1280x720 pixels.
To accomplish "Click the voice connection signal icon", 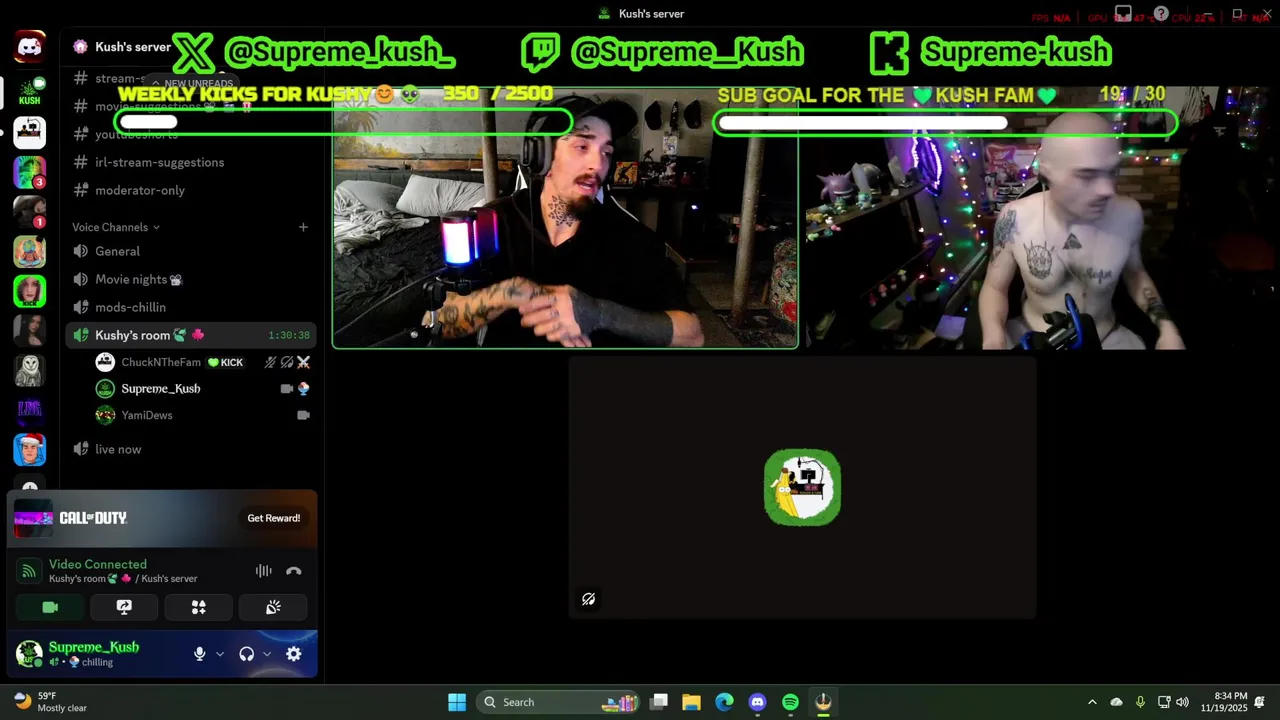I will coord(29,571).
